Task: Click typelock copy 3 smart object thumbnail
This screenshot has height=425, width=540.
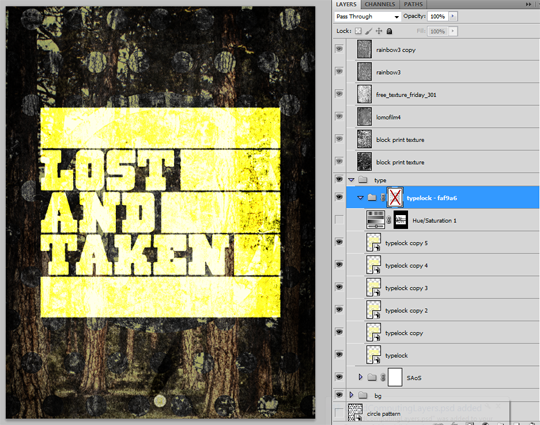Action: click(x=373, y=288)
